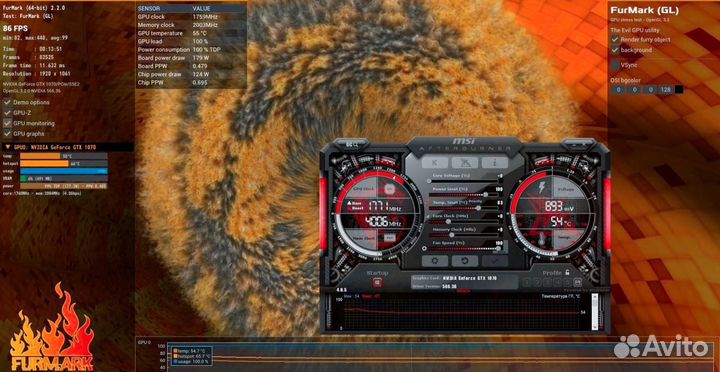Click the Memory clock sensor row
Image resolution: width=720 pixels, height=372 pixels.
tap(191, 25)
